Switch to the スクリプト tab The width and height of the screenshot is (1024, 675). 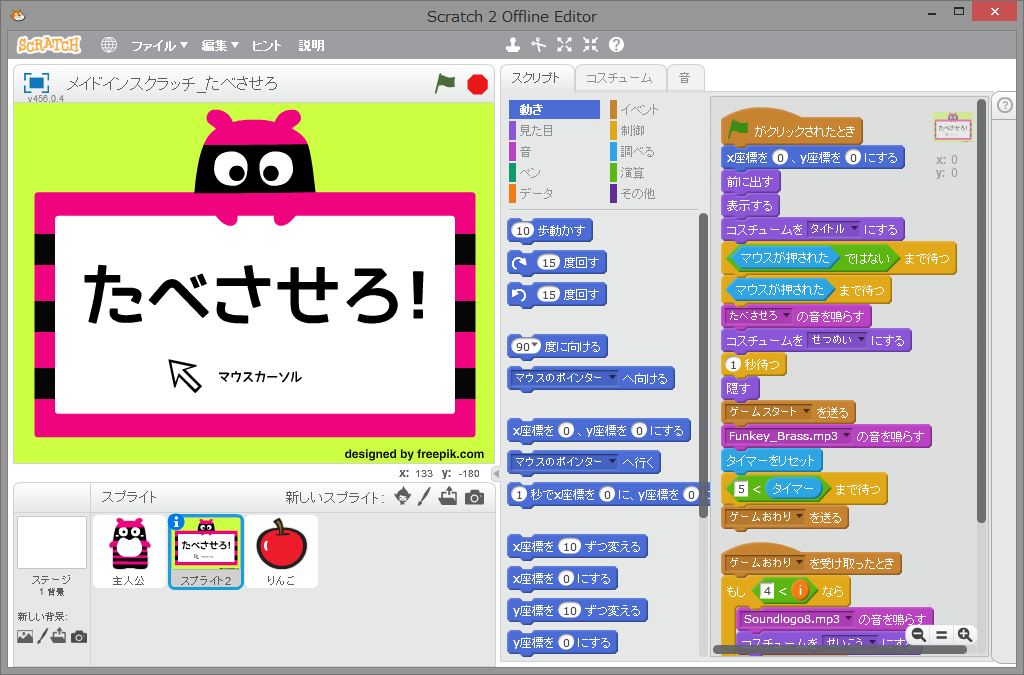(x=536, y=78)
